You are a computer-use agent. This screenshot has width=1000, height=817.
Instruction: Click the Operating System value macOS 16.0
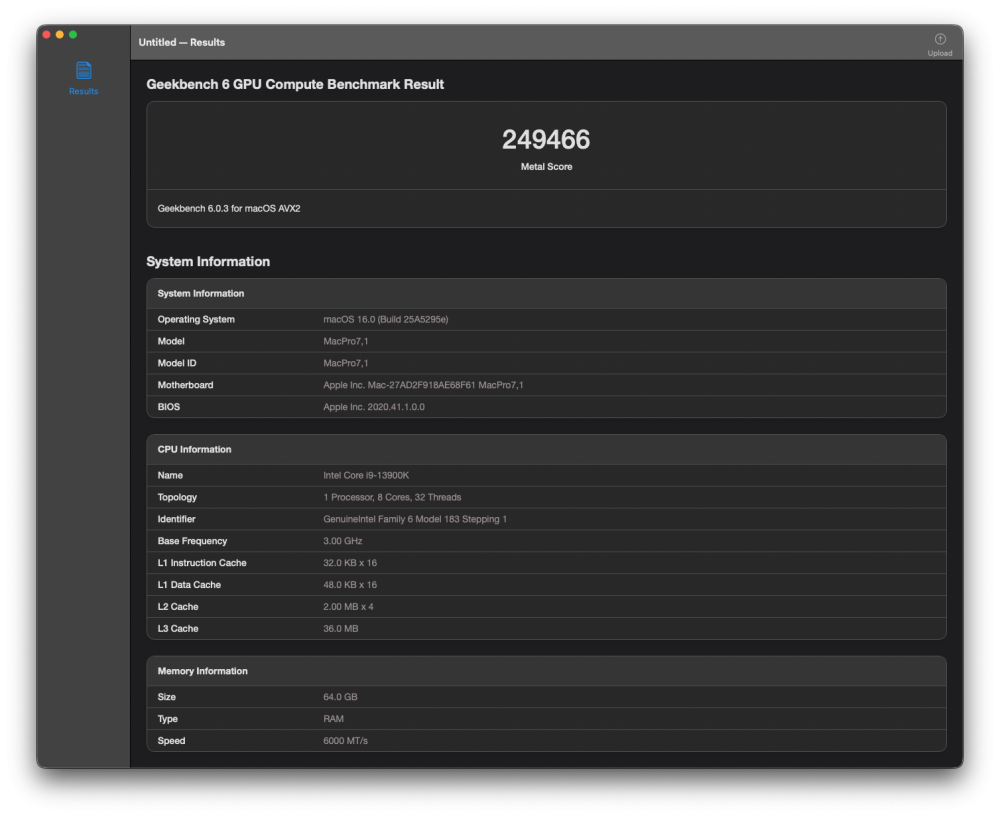(x=386, y=320)
